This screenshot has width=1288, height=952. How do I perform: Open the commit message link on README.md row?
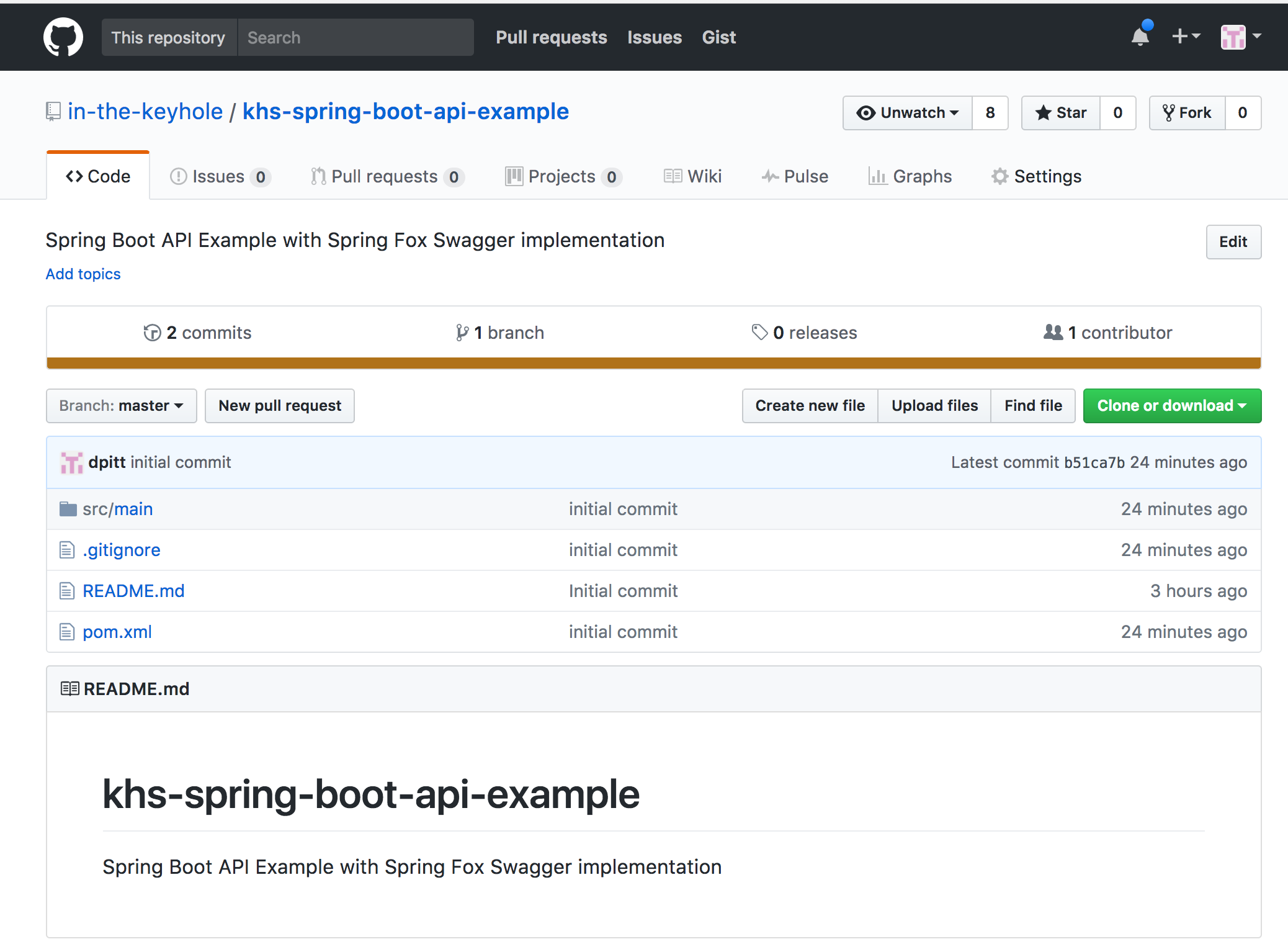(623, 591)
